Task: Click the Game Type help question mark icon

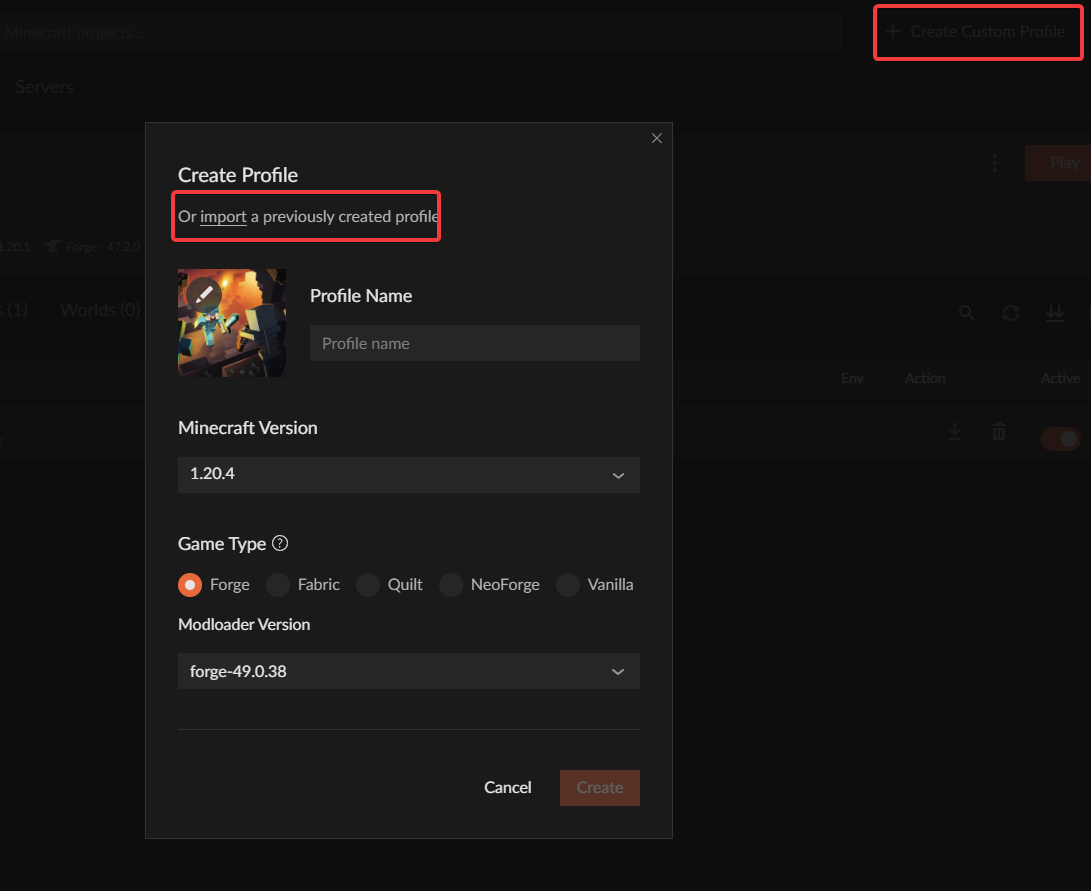Action: (x=280, y=544)
